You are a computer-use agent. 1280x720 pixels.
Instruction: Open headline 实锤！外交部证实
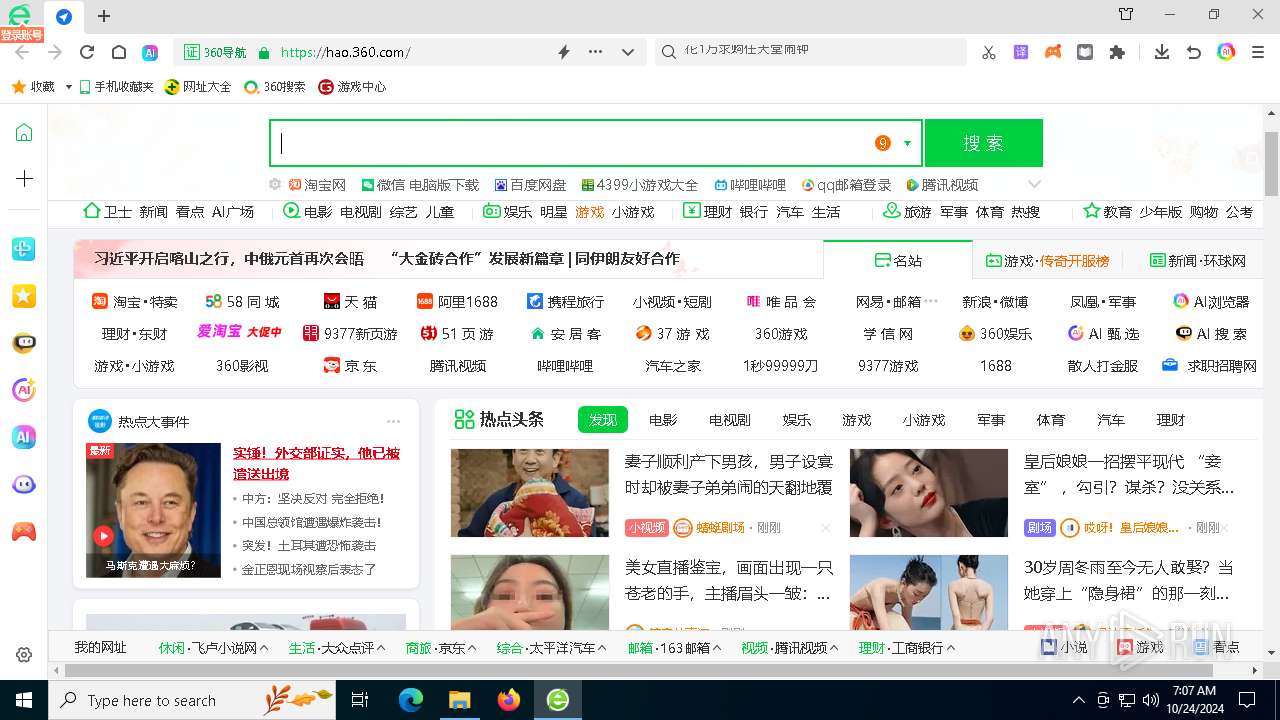tap(316, 463)
